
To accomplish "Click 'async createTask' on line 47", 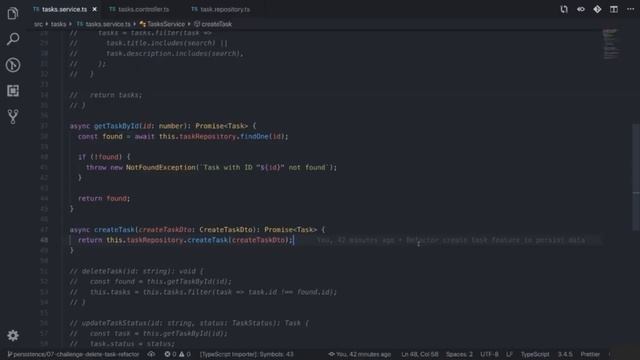I will click(102, 230).
